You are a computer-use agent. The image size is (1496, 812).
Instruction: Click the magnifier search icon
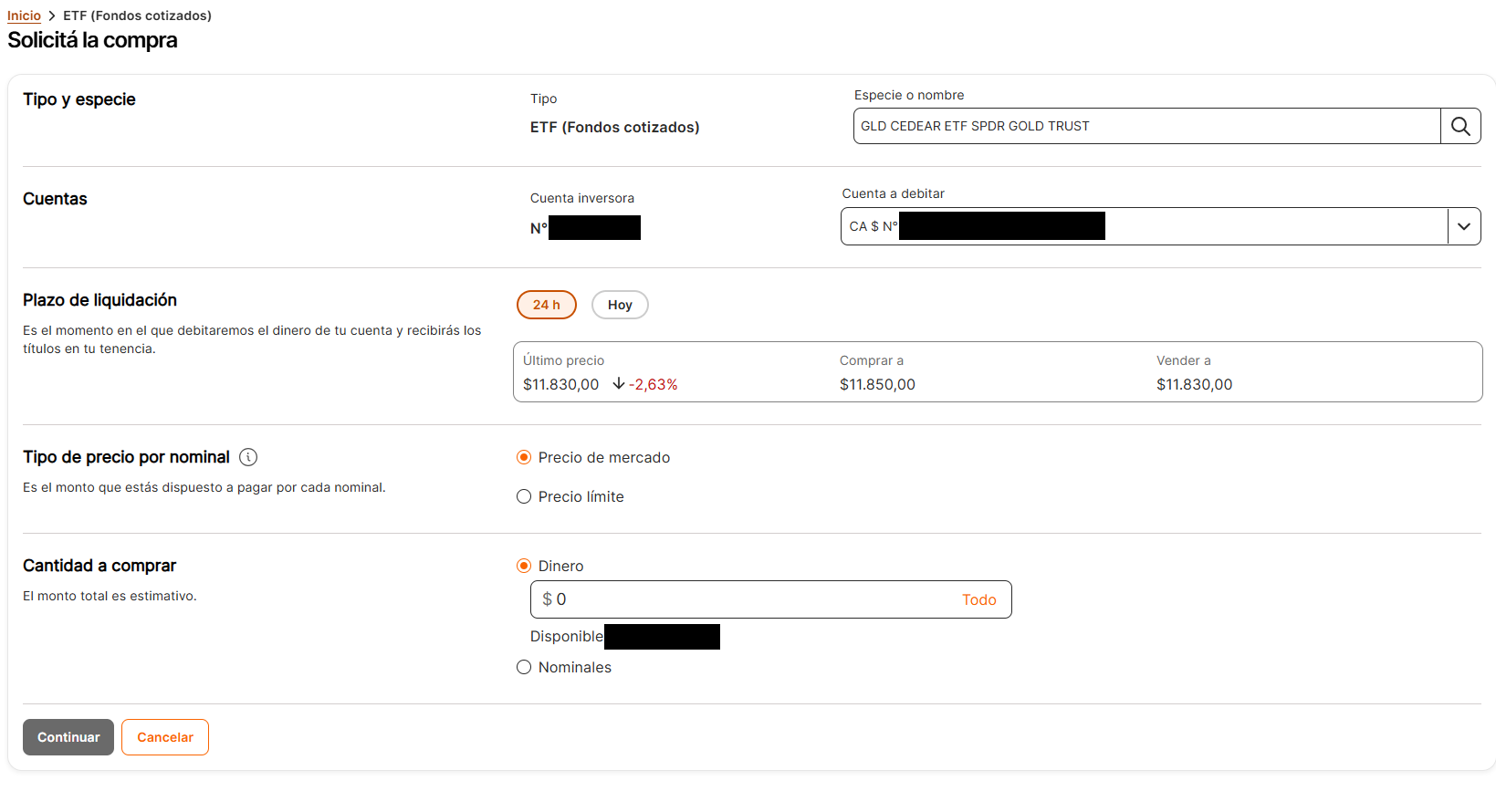1460,126
